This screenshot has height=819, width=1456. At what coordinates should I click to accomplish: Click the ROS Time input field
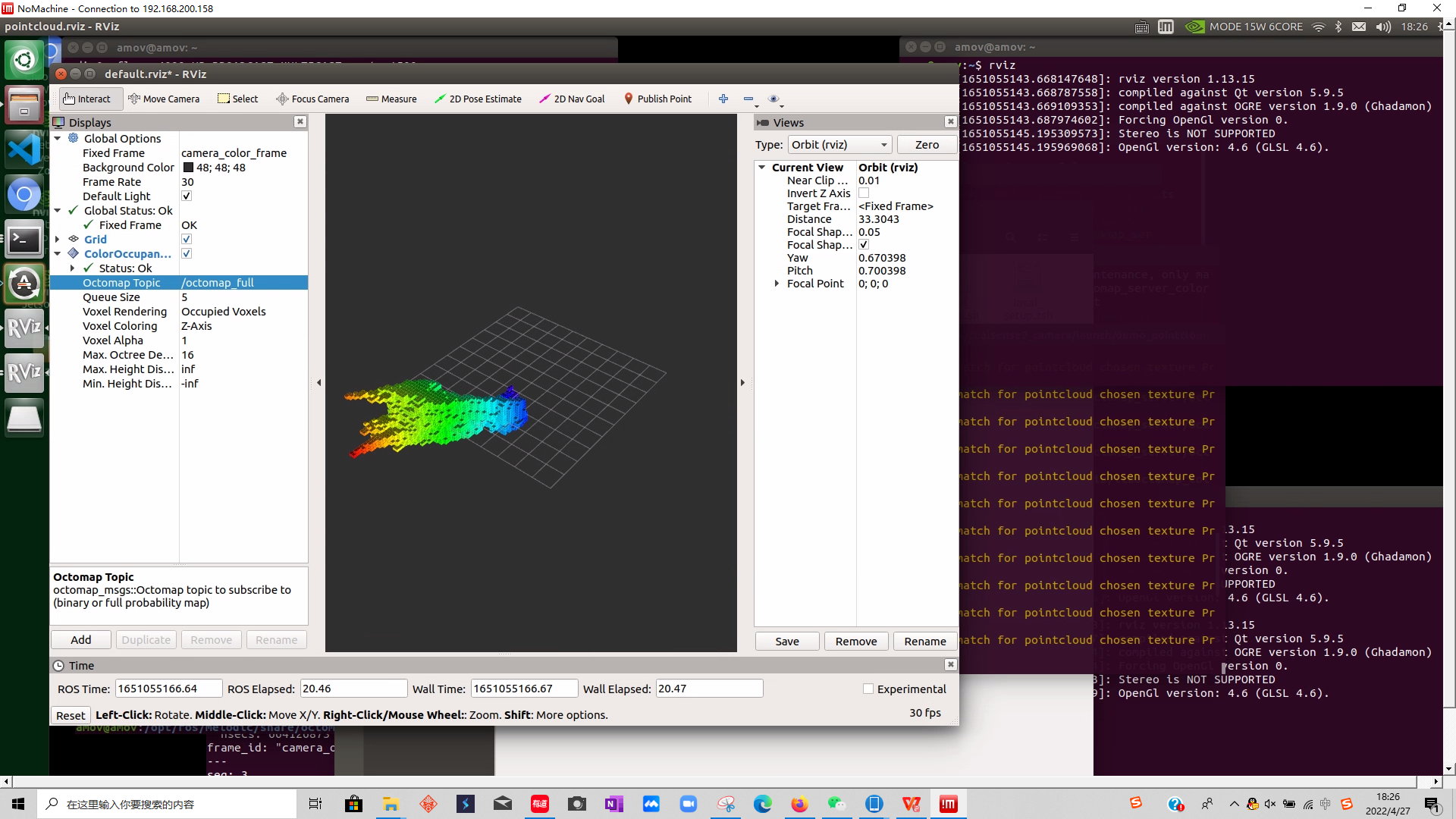(x=168, y=689)
